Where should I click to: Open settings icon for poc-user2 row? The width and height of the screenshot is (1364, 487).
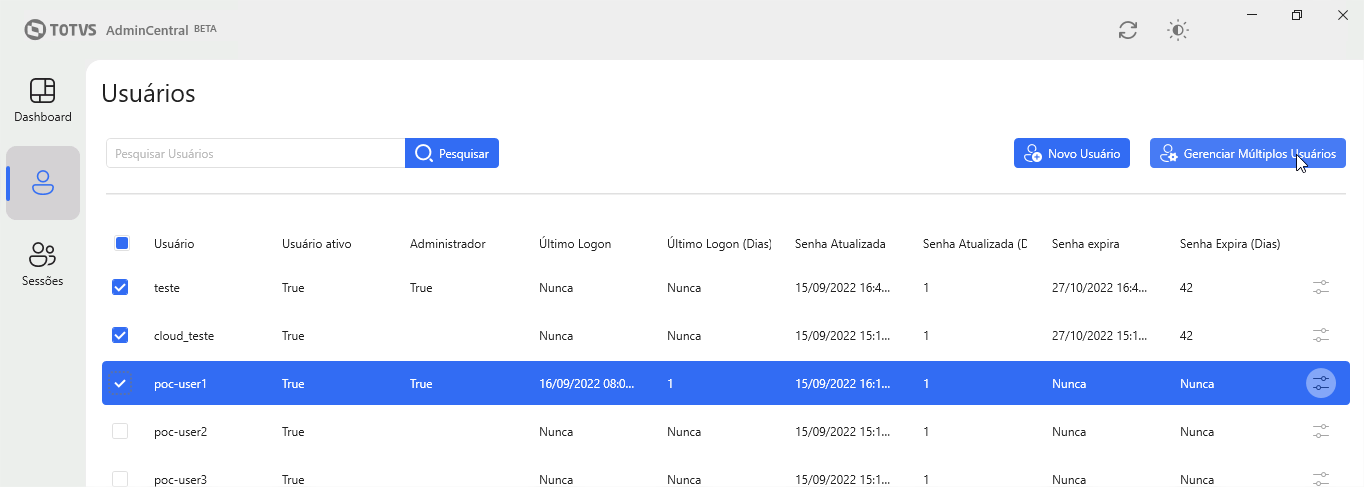point(1321,431)
